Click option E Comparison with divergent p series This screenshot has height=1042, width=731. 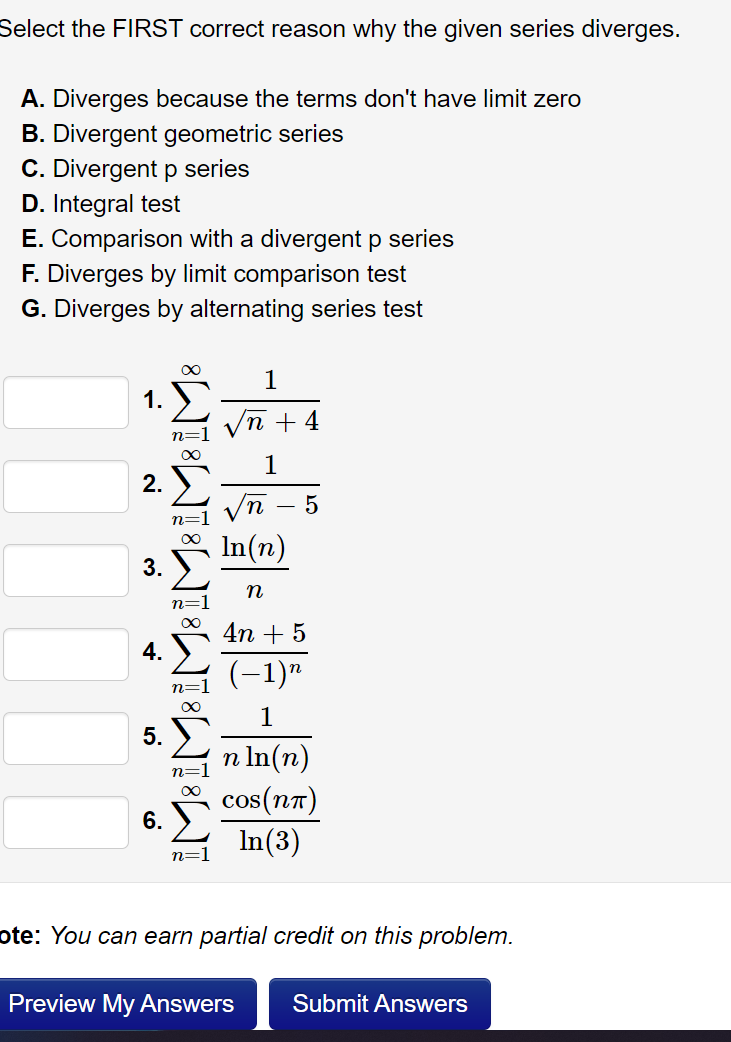pyautogui.click(x=237, y=239)
